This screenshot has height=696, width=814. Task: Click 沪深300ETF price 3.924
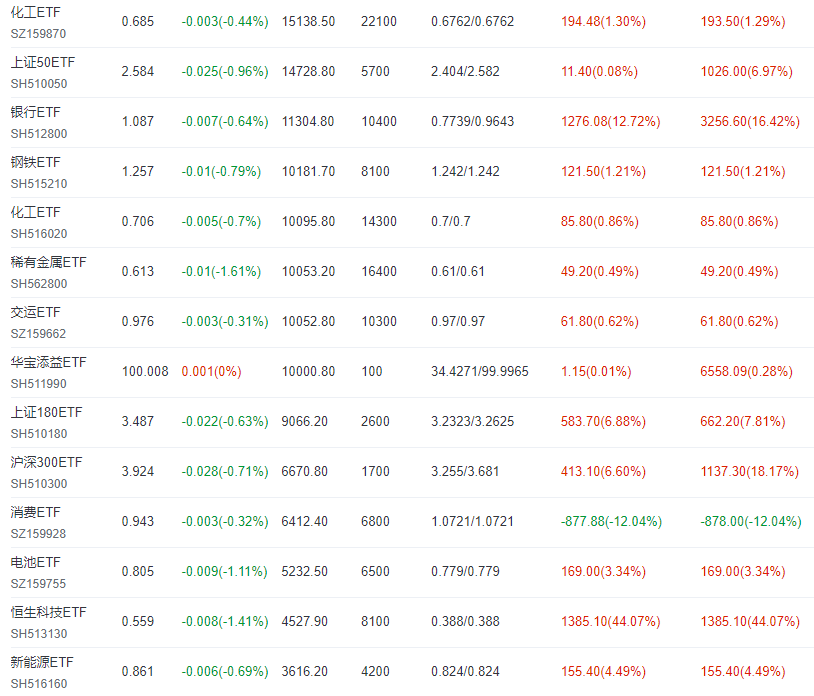click(138, 471)
